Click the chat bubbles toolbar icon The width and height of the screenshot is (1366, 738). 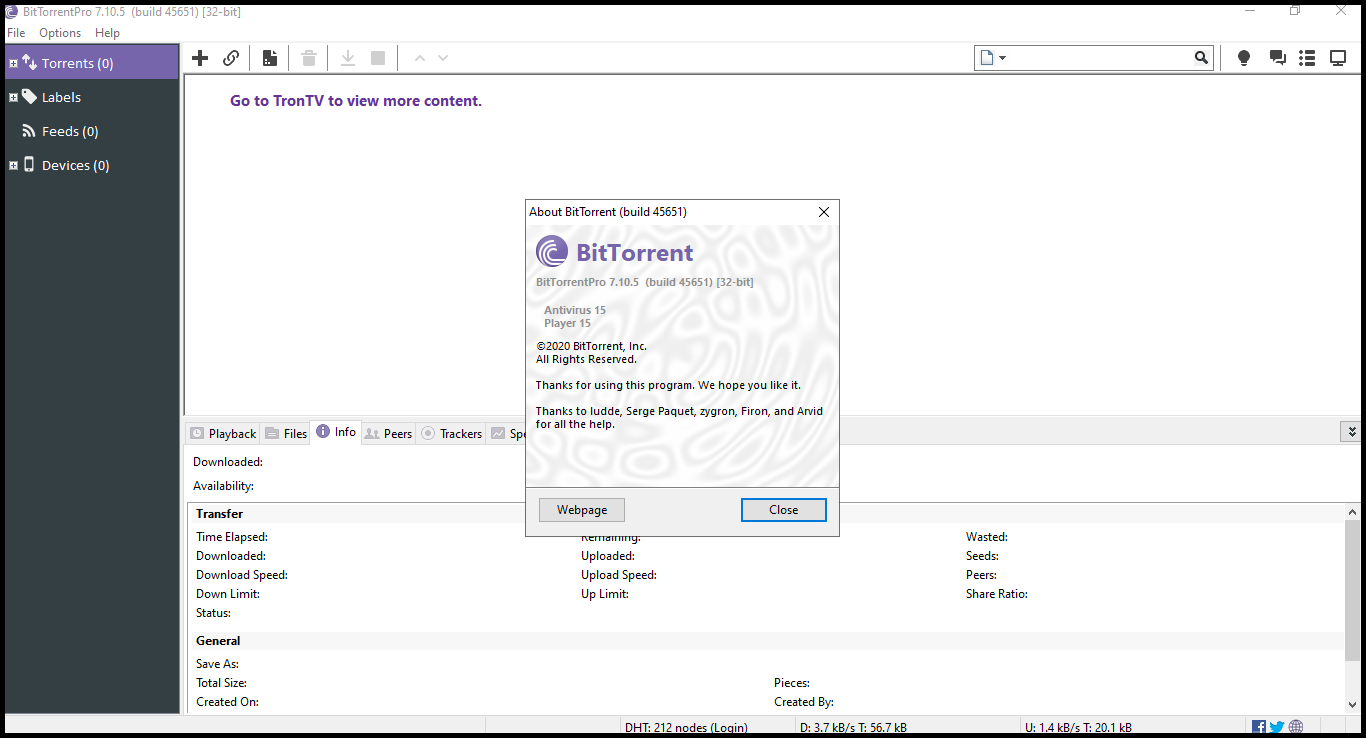coord(1277,58)
